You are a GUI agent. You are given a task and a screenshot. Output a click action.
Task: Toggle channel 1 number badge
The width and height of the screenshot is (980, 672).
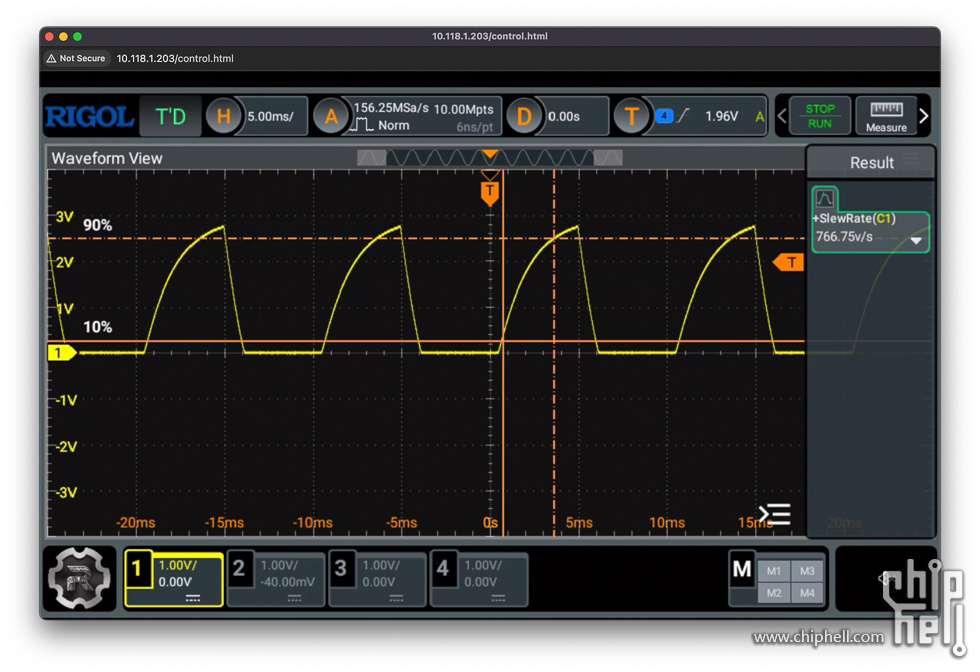[x=137, y=569]
